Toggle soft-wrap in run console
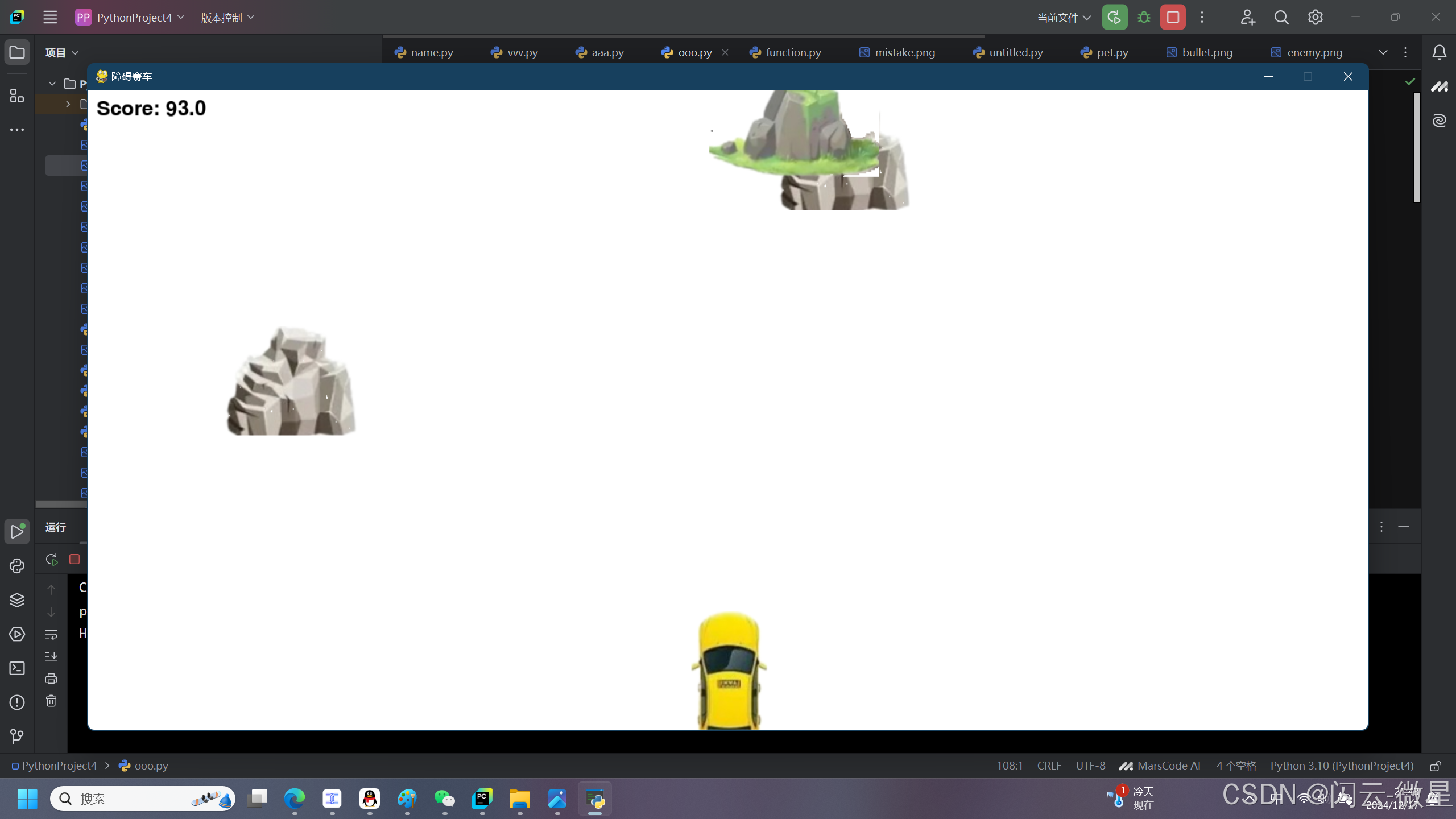Image resolution: width=1456 pixels, height=819 pixels. click(51, 634)
